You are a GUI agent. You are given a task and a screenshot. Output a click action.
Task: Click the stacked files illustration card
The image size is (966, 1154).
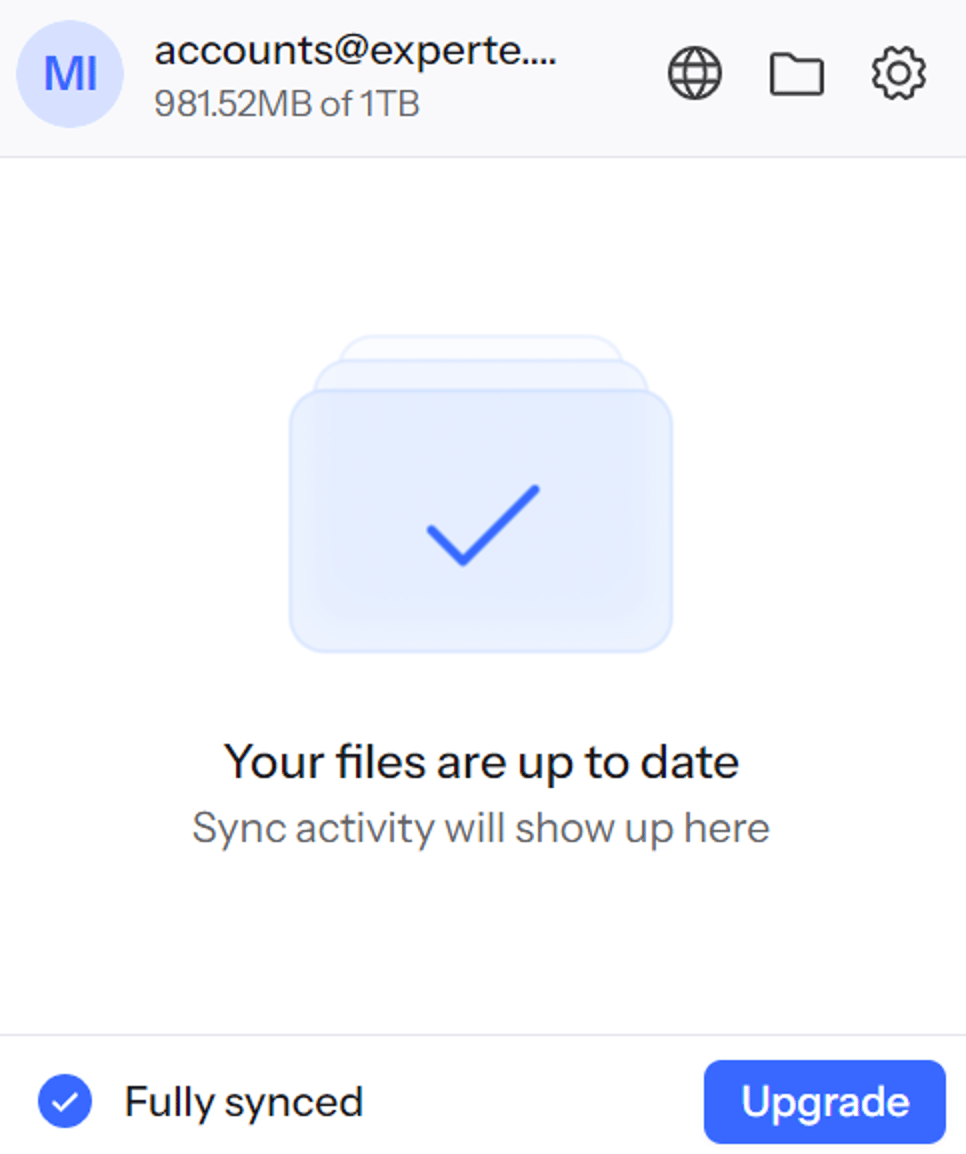[481, 520]
